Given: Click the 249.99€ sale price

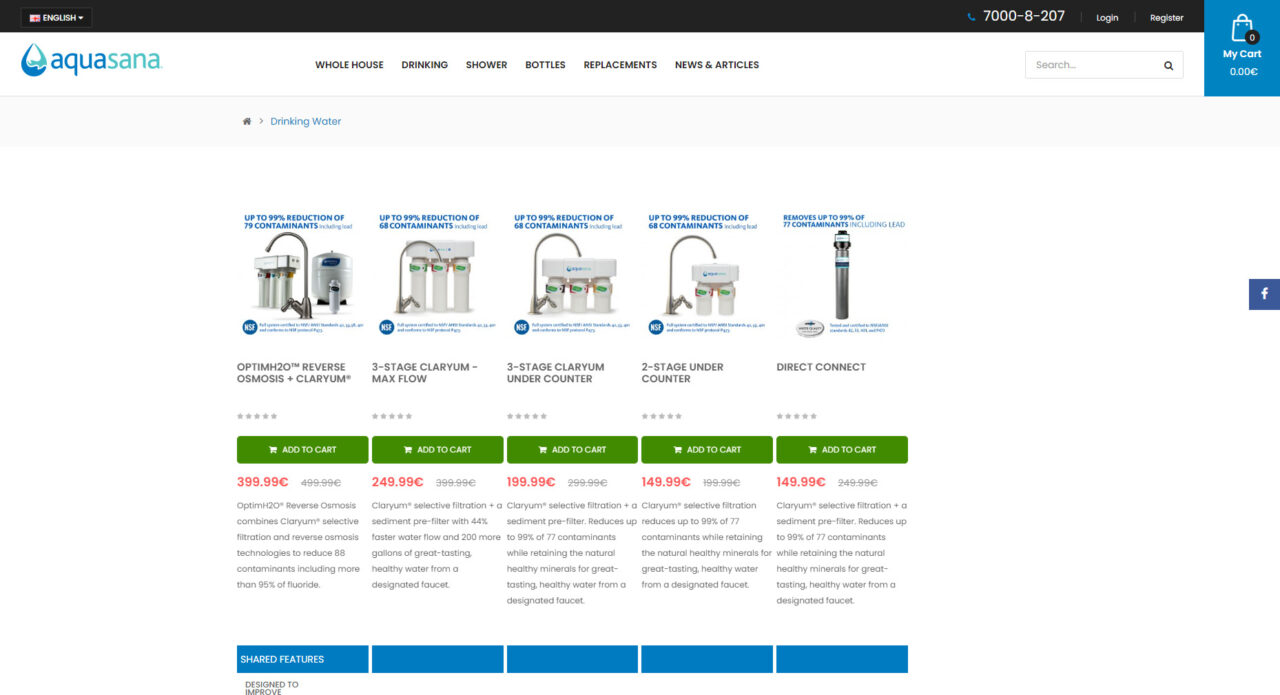Looking at the screenshot, I should (398, 482).
